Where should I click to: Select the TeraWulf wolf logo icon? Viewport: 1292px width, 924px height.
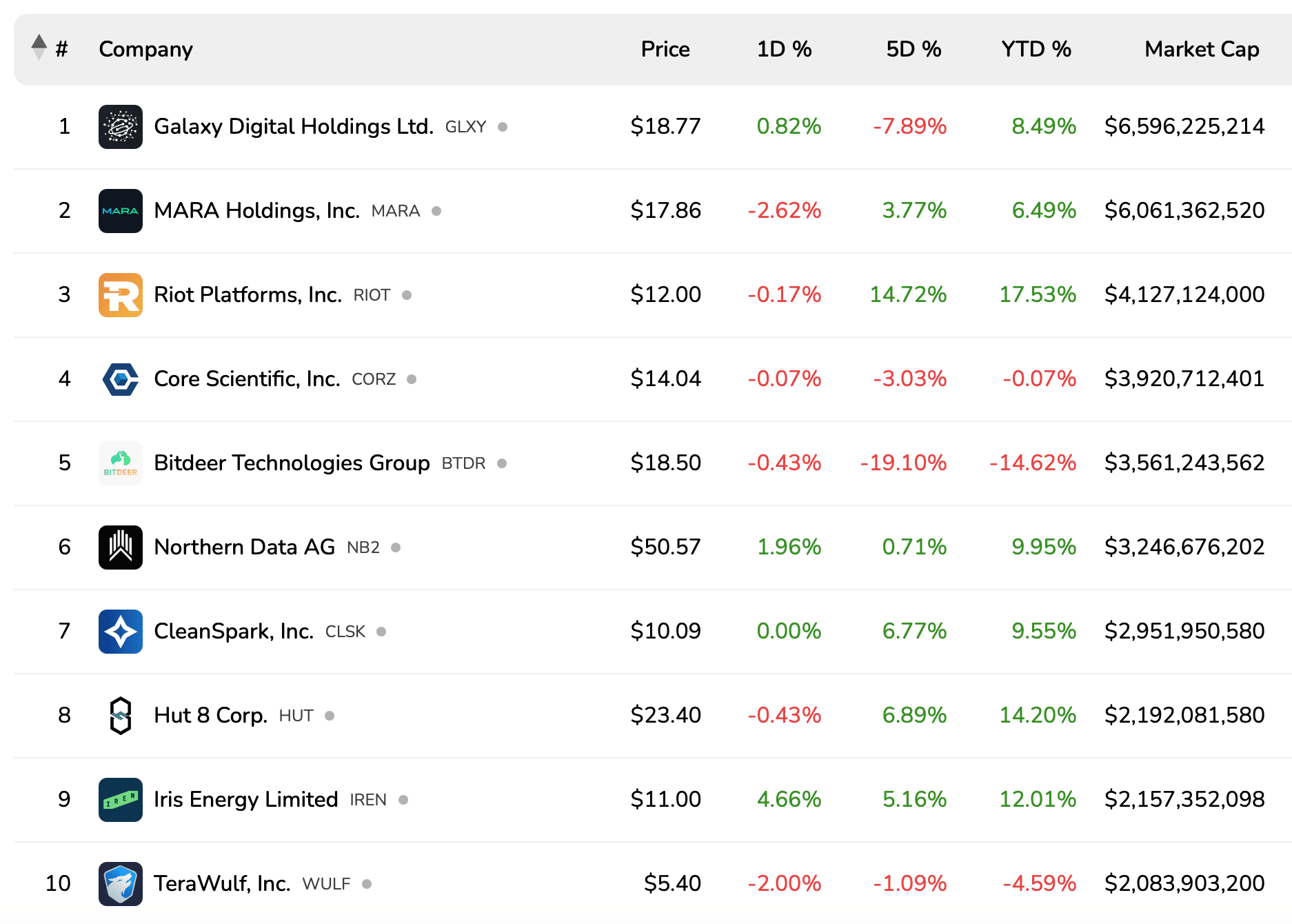(x=121, y=883)
